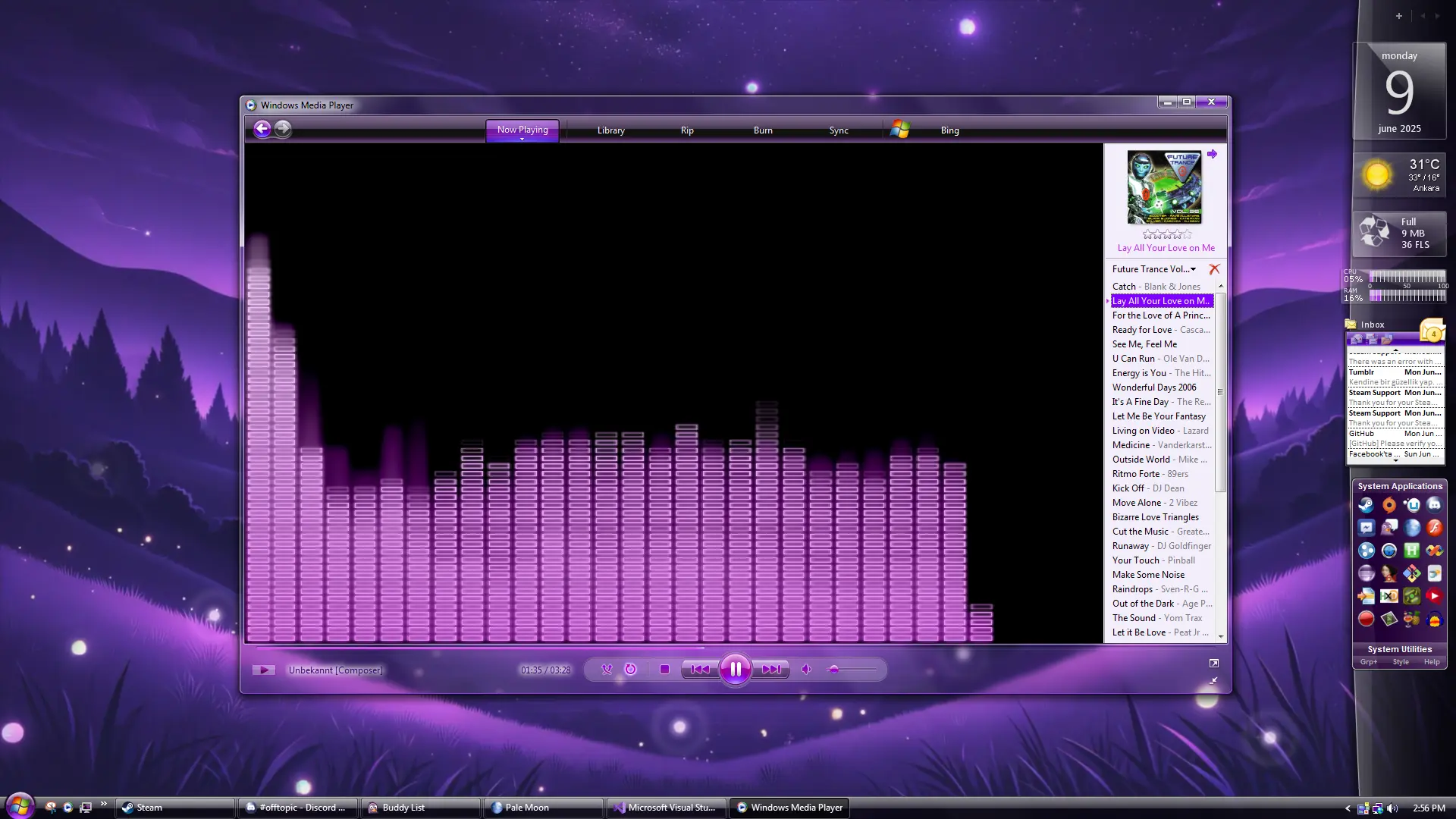Switch to #offtopic Discord taskbar button
The width and height of the screenshot is (1456, 819).
coord(298,808)
